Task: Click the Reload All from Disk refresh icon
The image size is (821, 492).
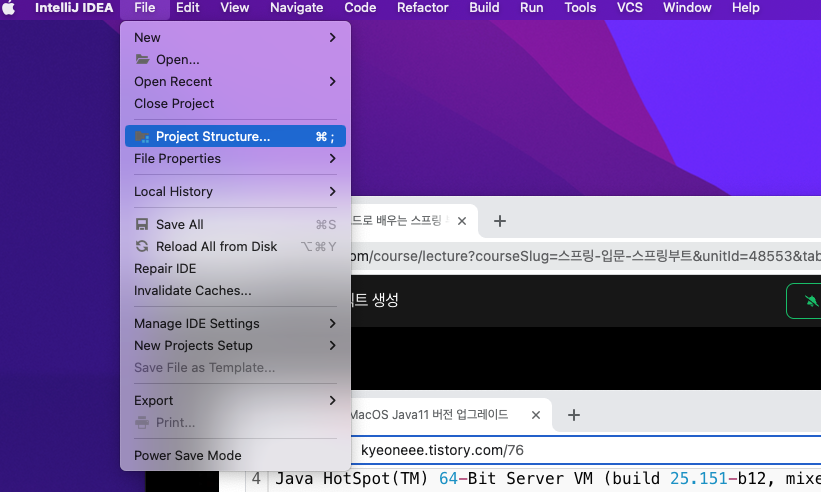Action: (x=142, y=246)
